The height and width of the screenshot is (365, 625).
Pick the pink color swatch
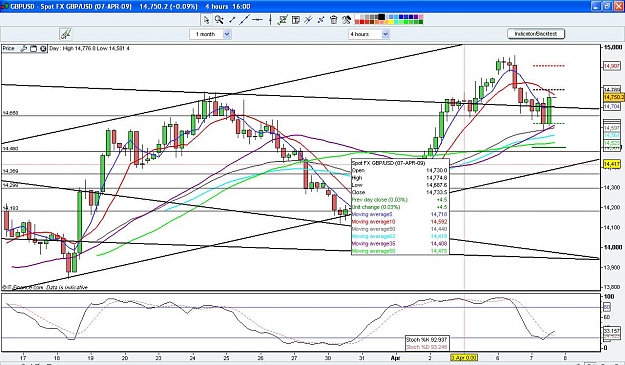point(421,17)
